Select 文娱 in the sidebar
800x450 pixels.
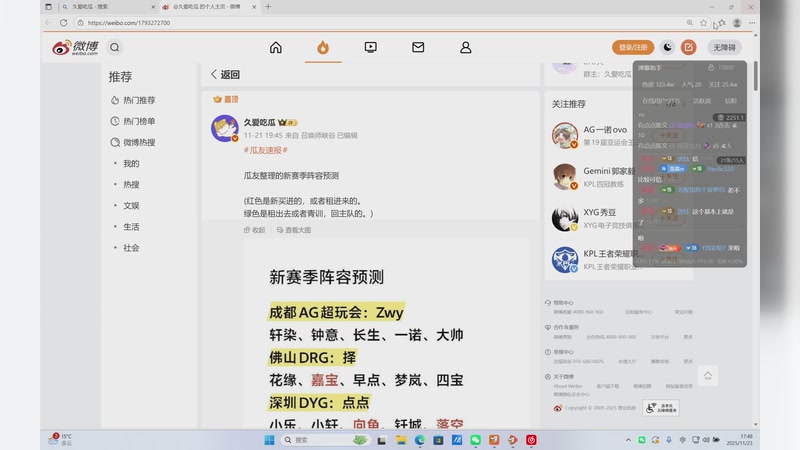[x=131, y=206]
